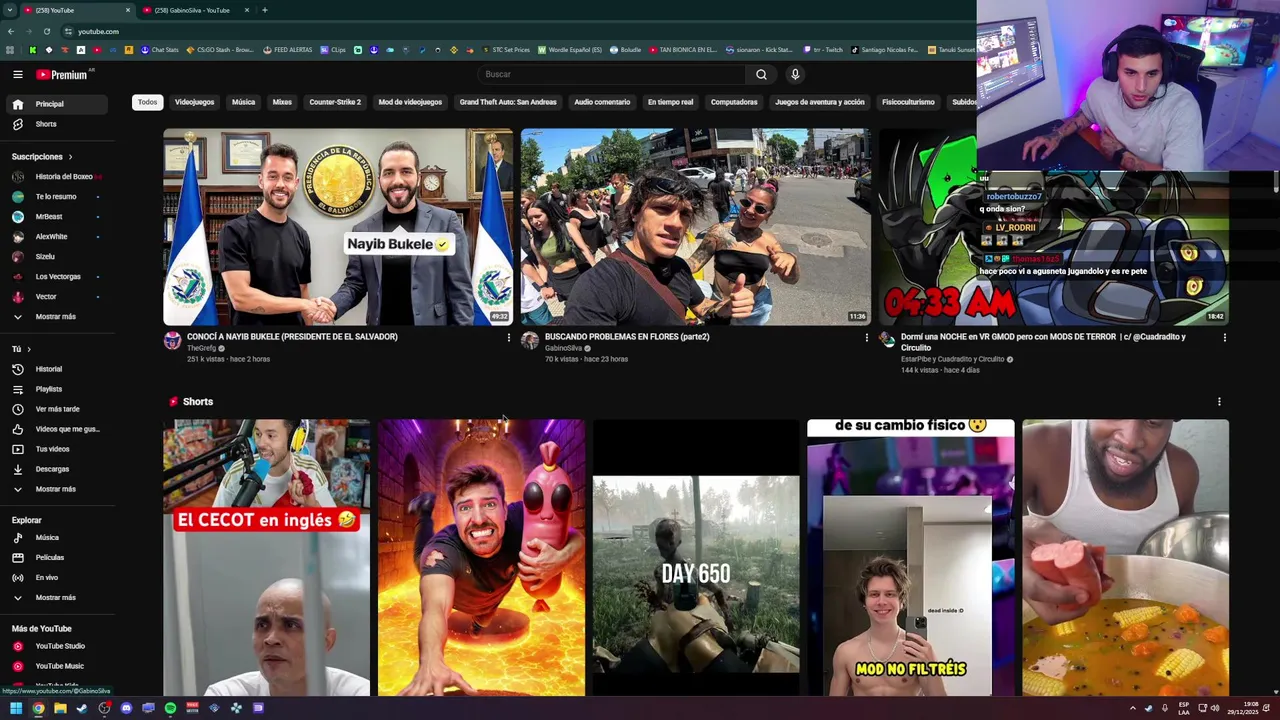This screenshot has width=1280, height=720.
Task: Select the Todos filter chip
Action: tap(147, 102)
